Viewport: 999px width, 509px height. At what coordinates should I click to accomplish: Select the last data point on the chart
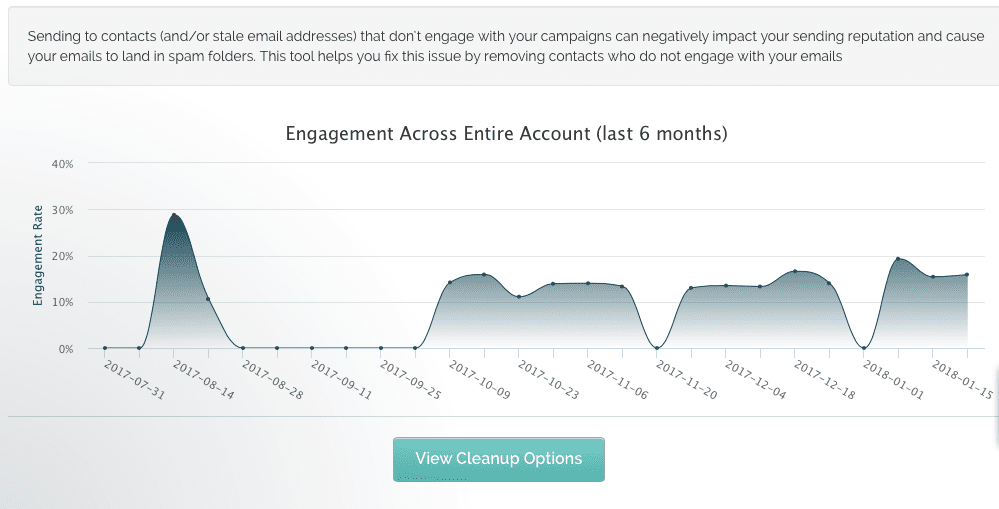967,275
